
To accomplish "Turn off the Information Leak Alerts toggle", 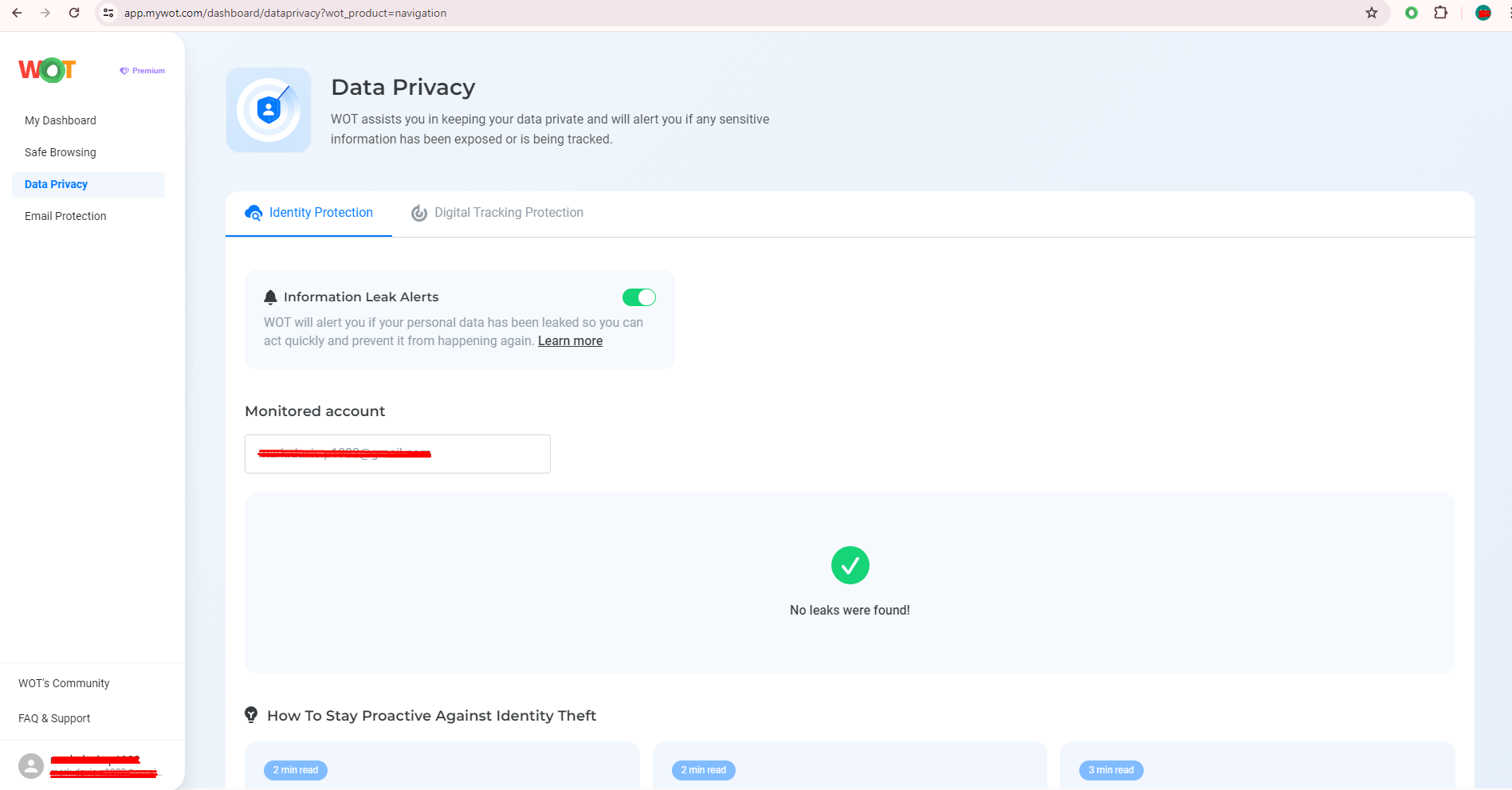I will 639,297.
